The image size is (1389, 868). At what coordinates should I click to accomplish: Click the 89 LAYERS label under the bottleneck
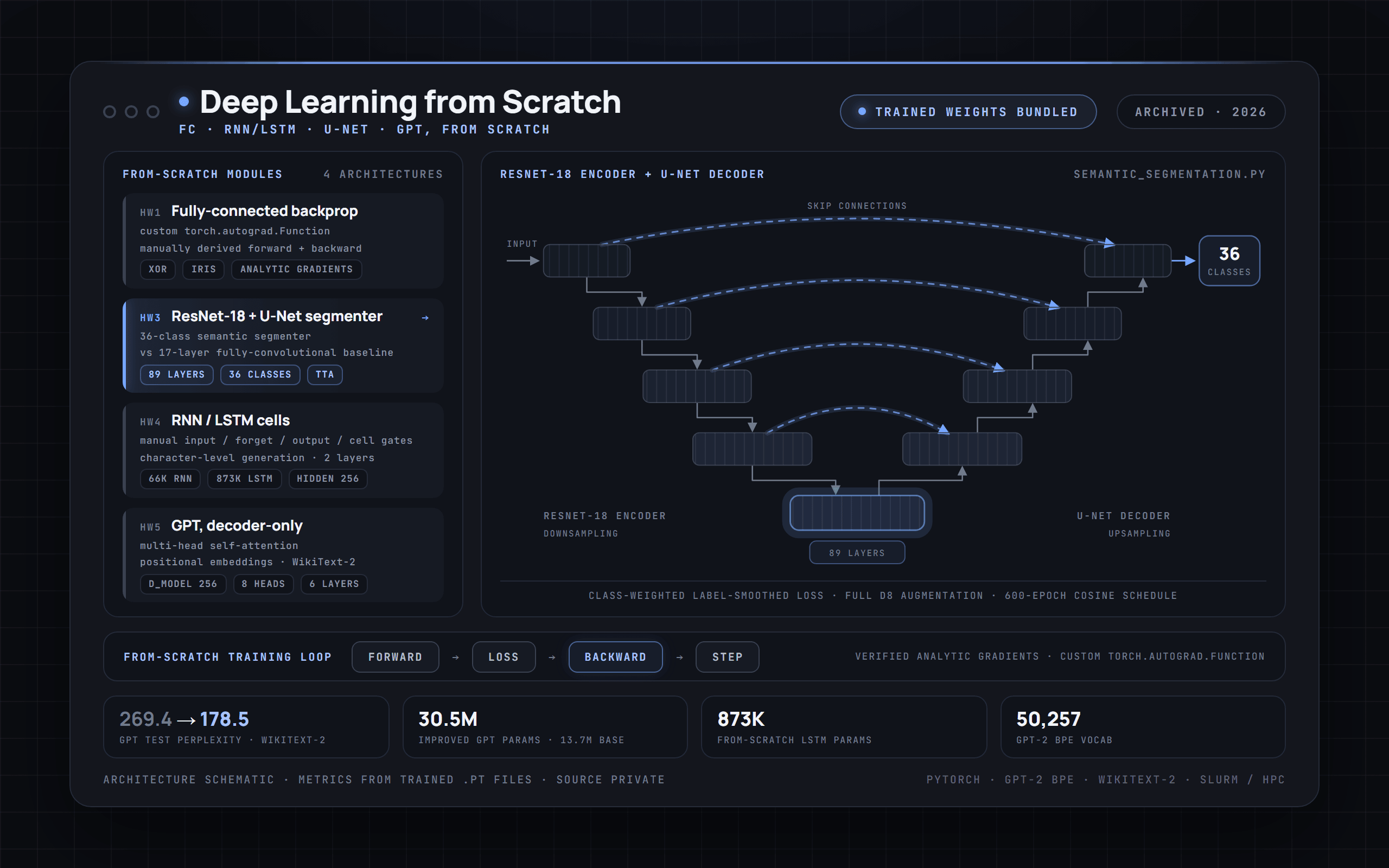pos(857,553)
